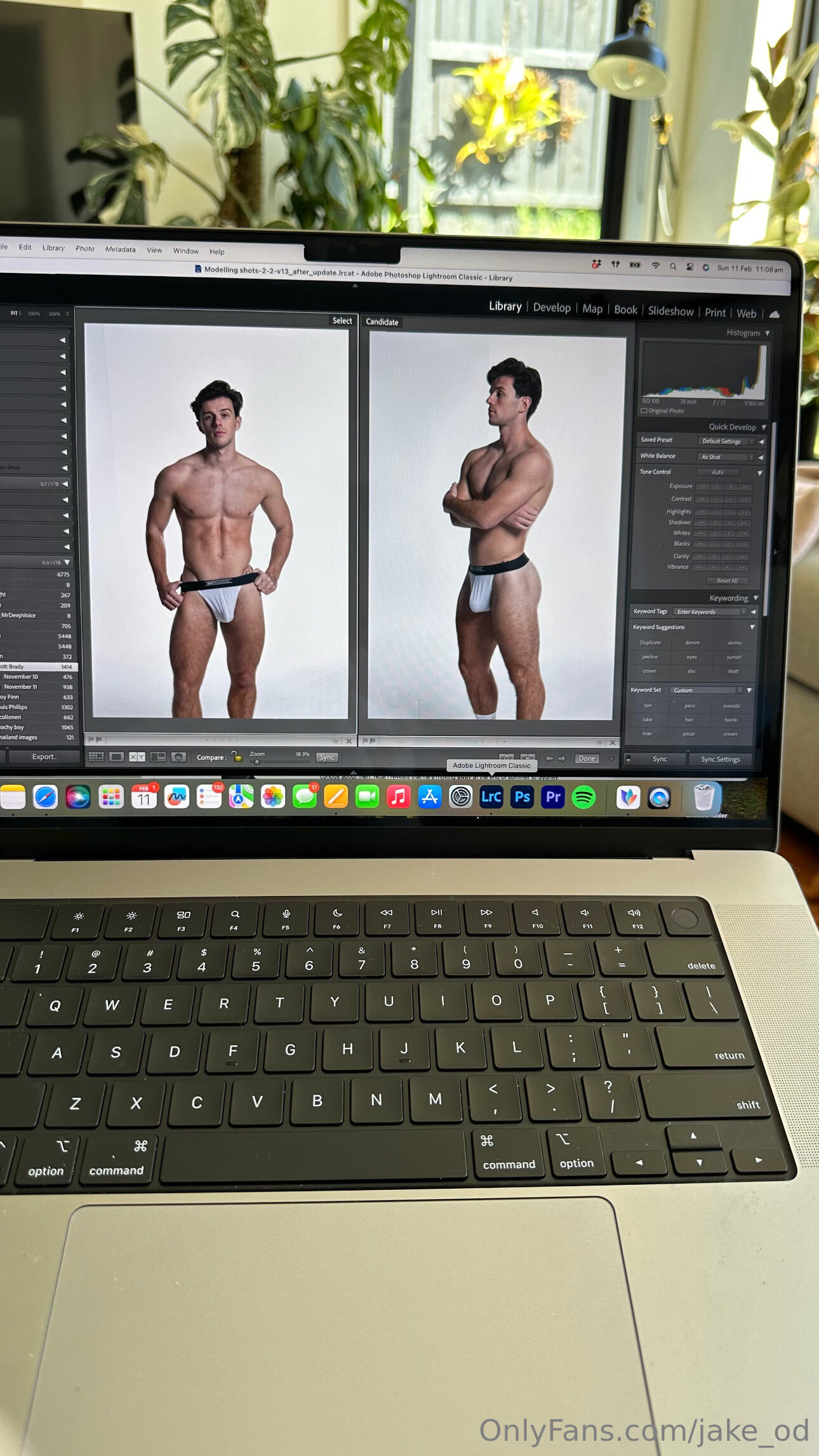Open the Trash in the Dock
The image size is (819, 1456).
point(703,798)
